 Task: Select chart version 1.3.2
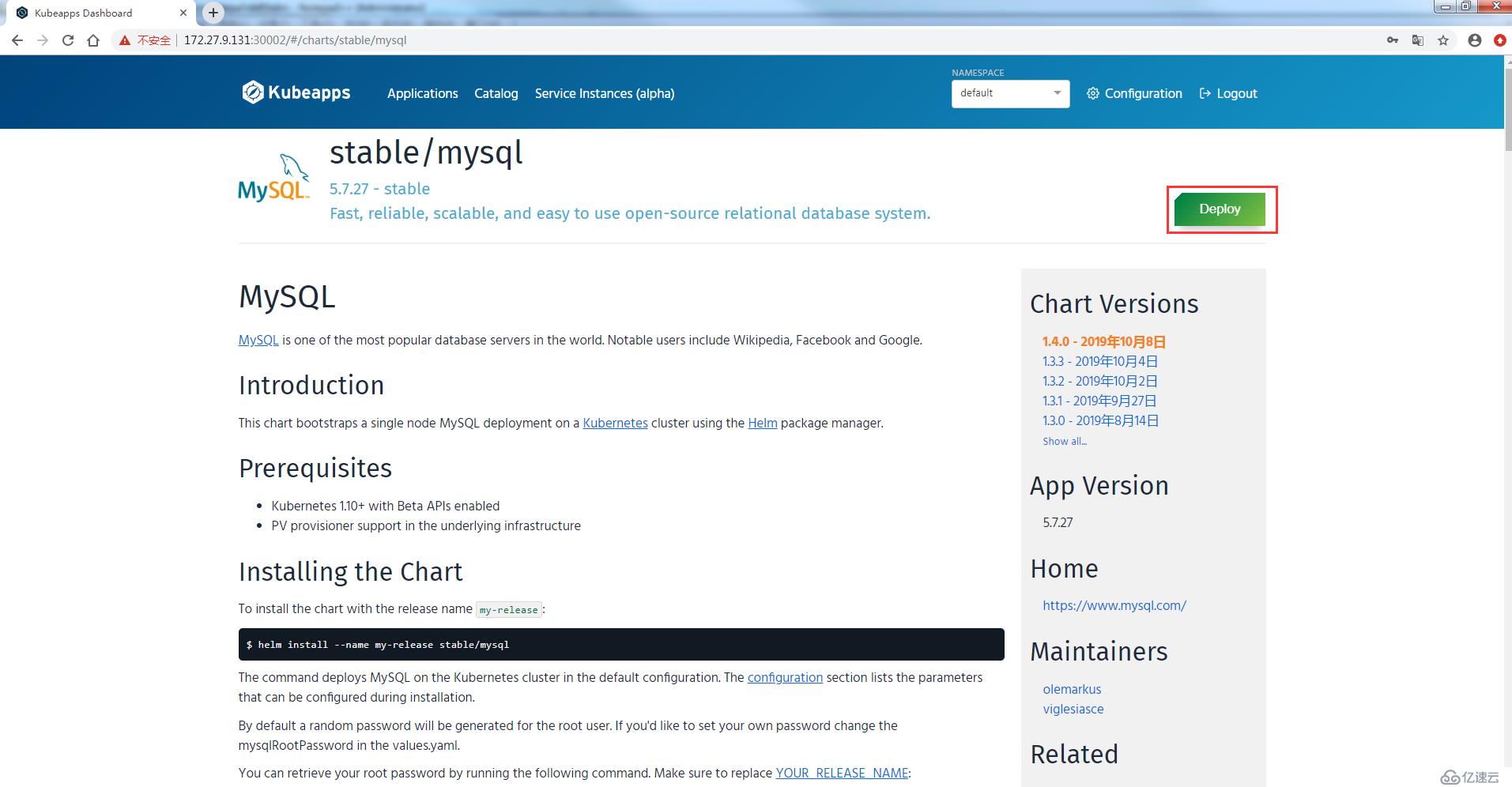pyautogui.click(x=1100, y=381)
